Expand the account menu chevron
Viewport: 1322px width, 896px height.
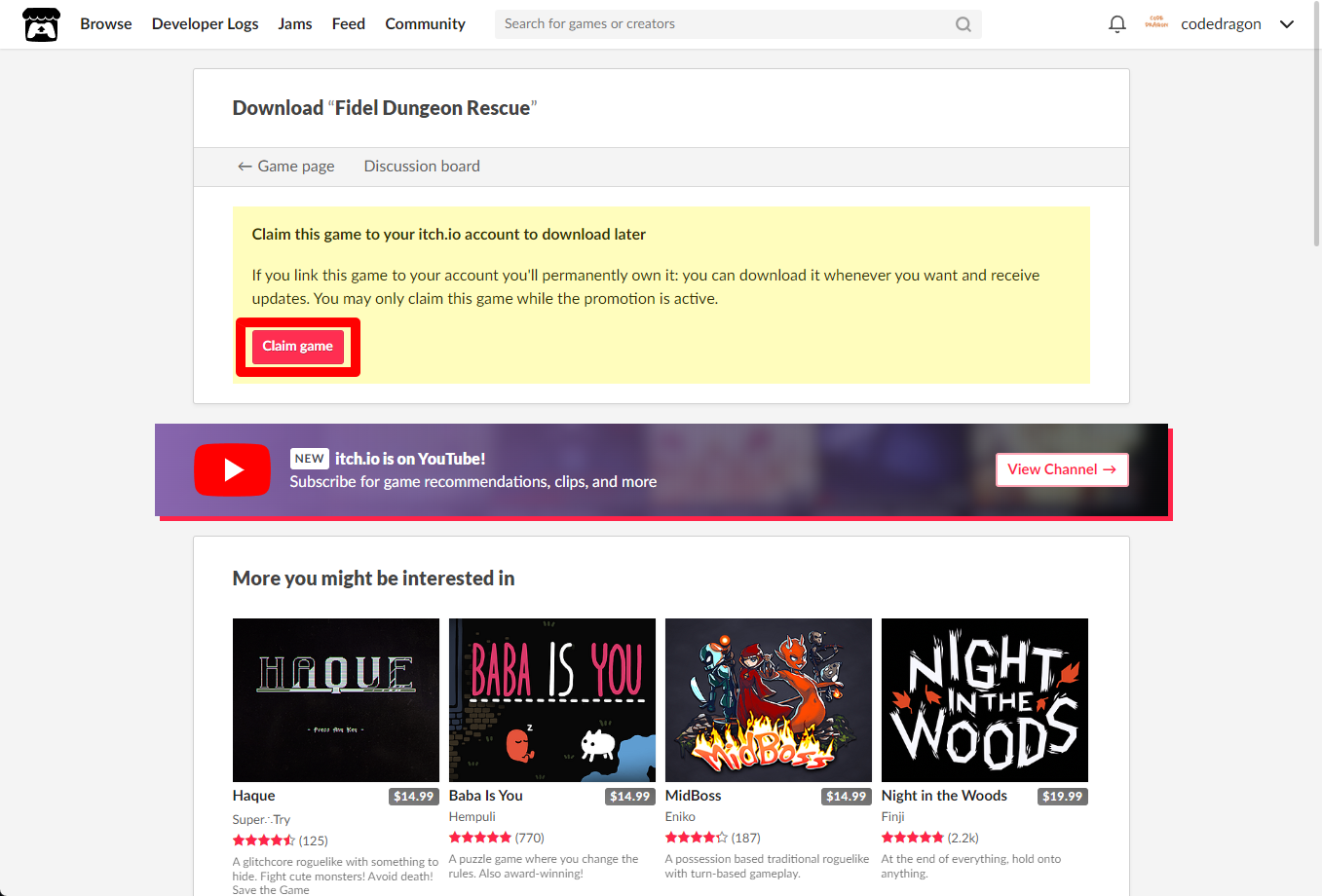1286,24
